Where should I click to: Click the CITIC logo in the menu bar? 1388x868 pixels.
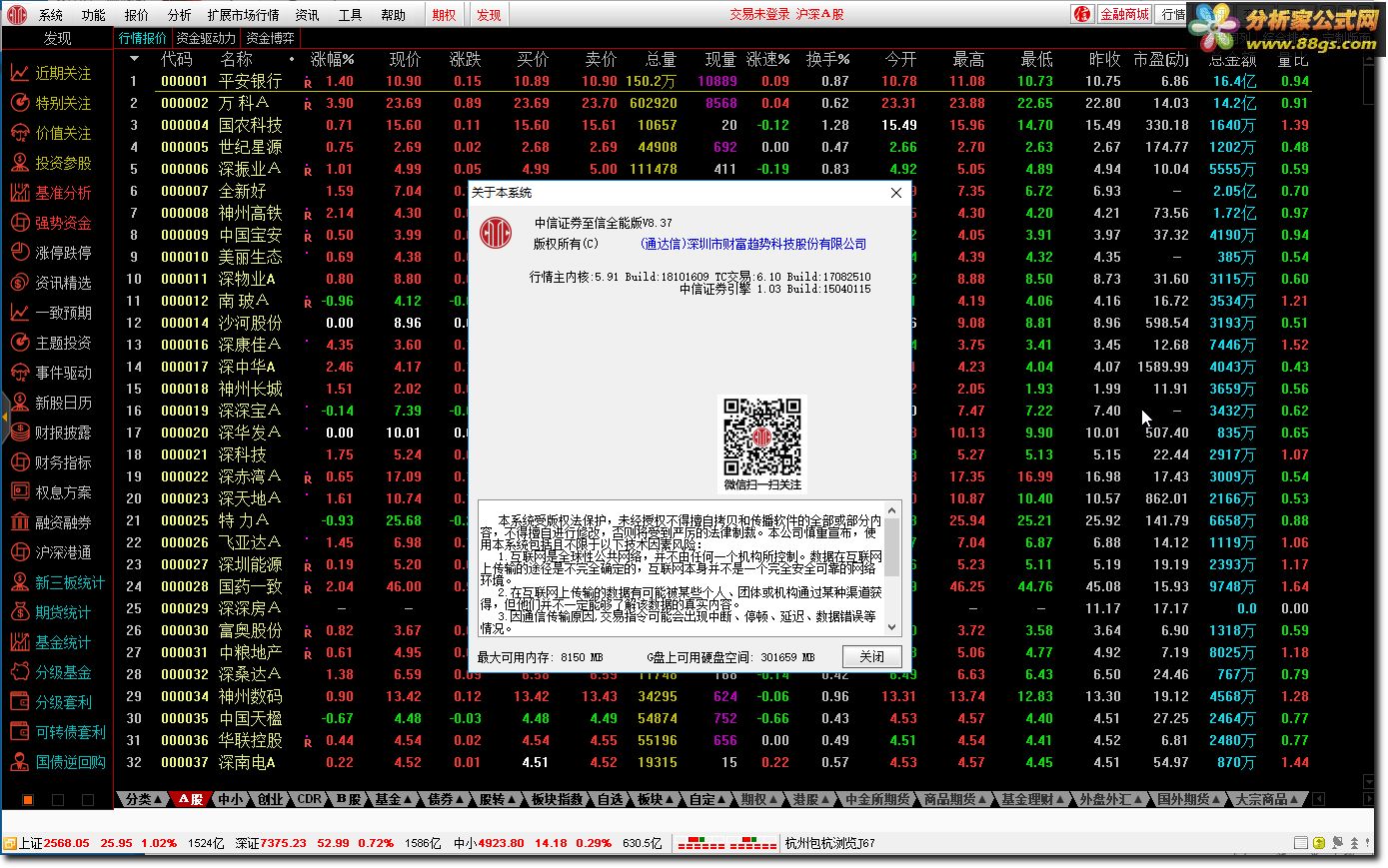coord(16,14)
